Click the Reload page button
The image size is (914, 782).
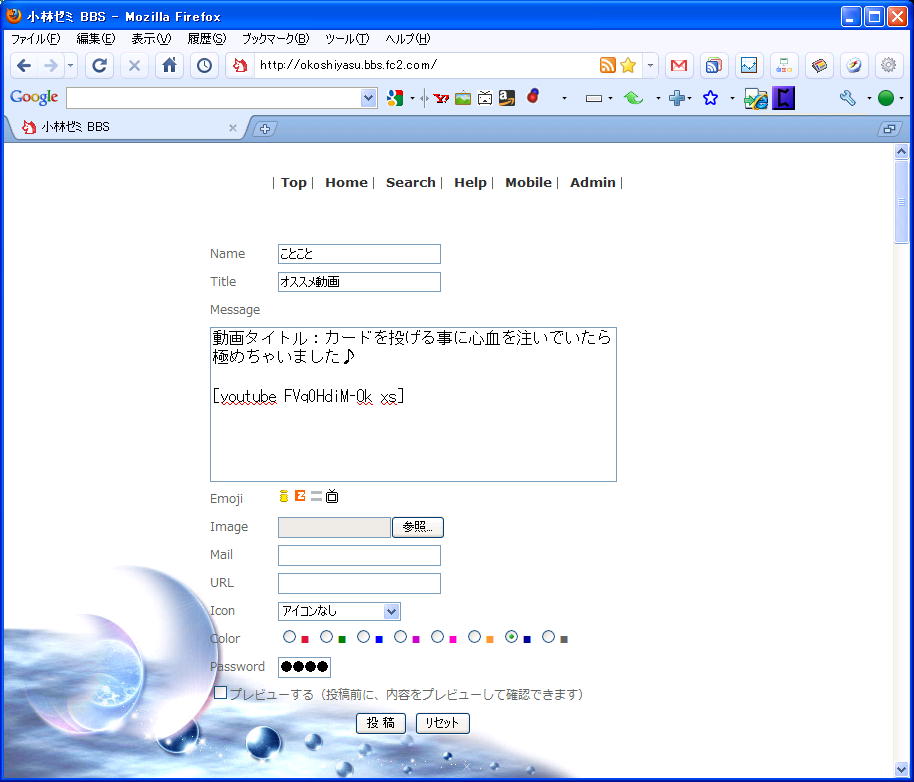pyautogui.click(x=100, y=66)
